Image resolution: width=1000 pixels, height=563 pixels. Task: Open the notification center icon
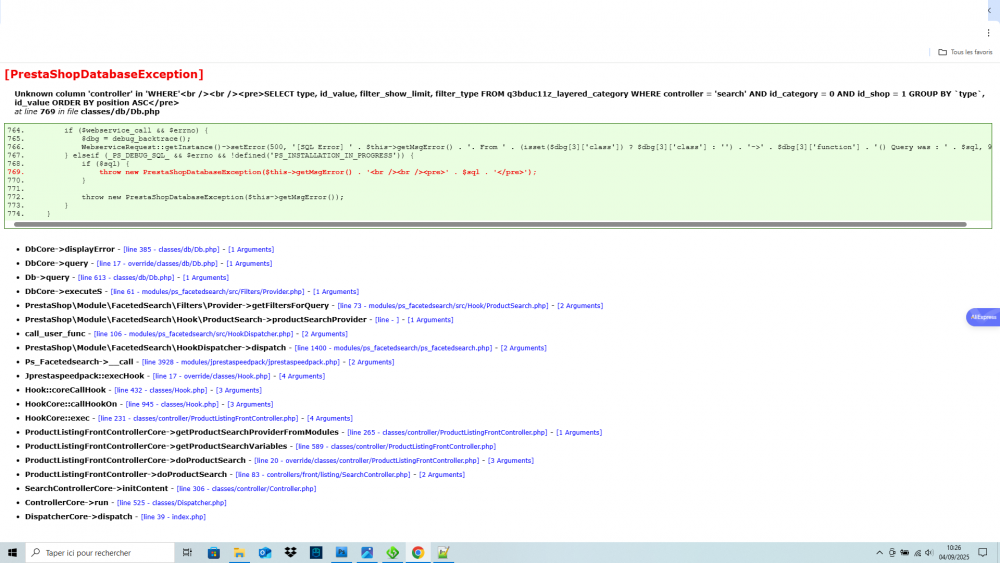tap(983, 553)
